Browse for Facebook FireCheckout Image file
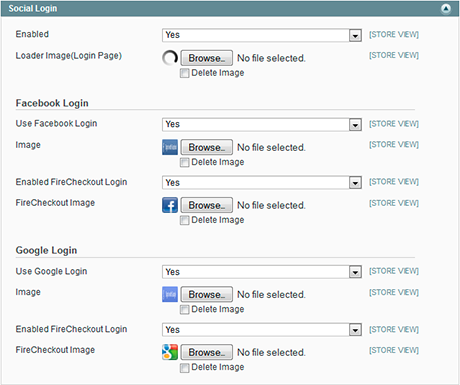This screenshot has height=385, width=460. (x=207, y=205)
